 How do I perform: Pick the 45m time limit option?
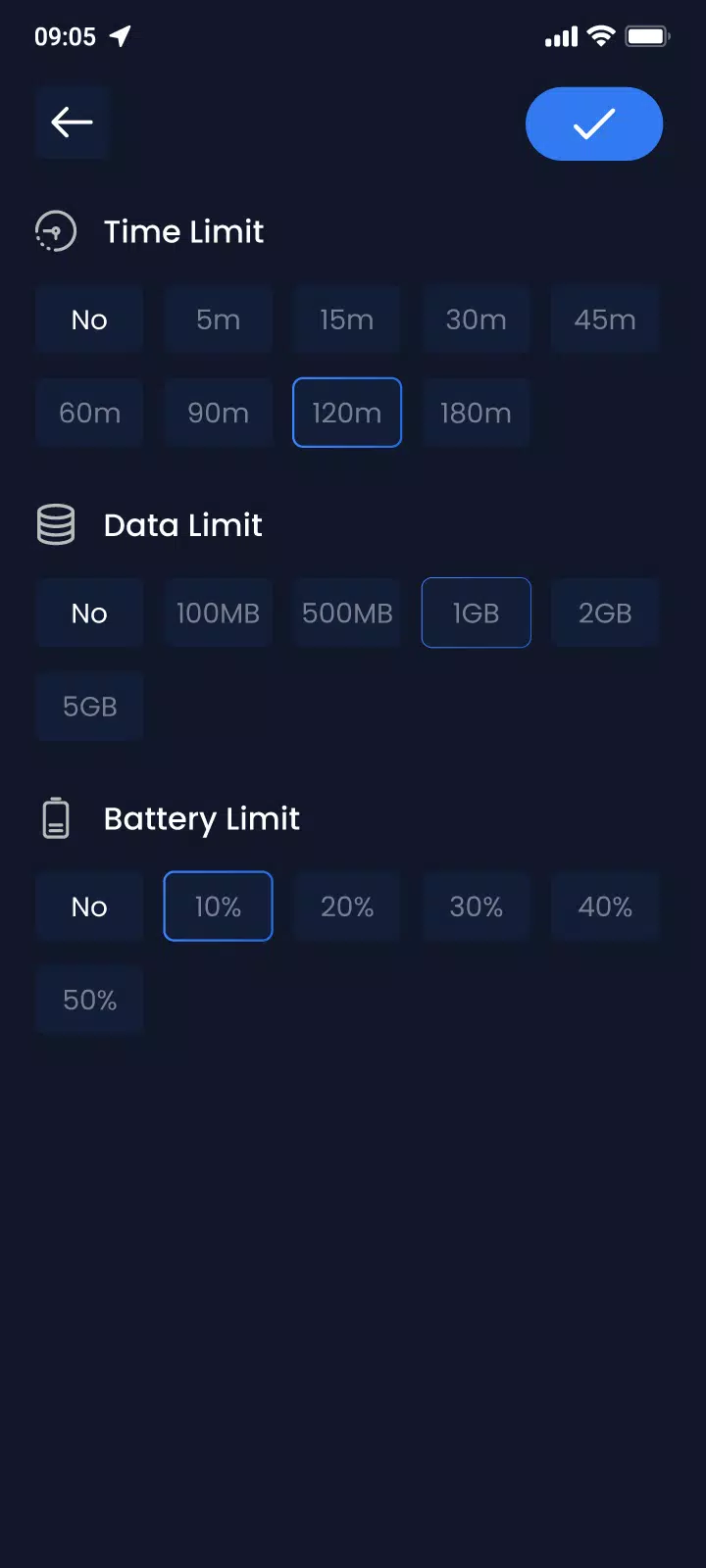pyautogui.click(x=605, y=319)
